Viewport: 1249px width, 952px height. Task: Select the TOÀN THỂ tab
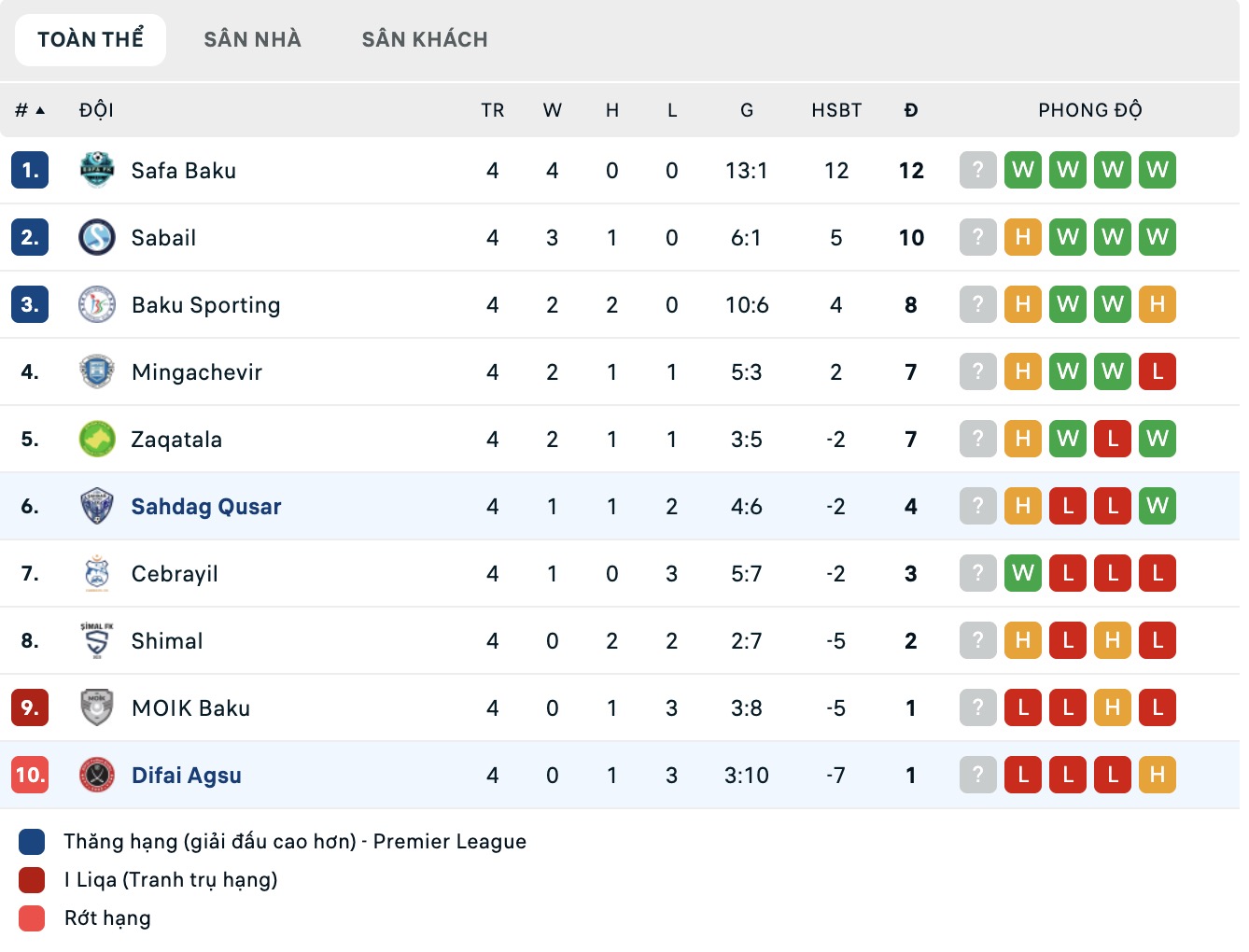90,38
